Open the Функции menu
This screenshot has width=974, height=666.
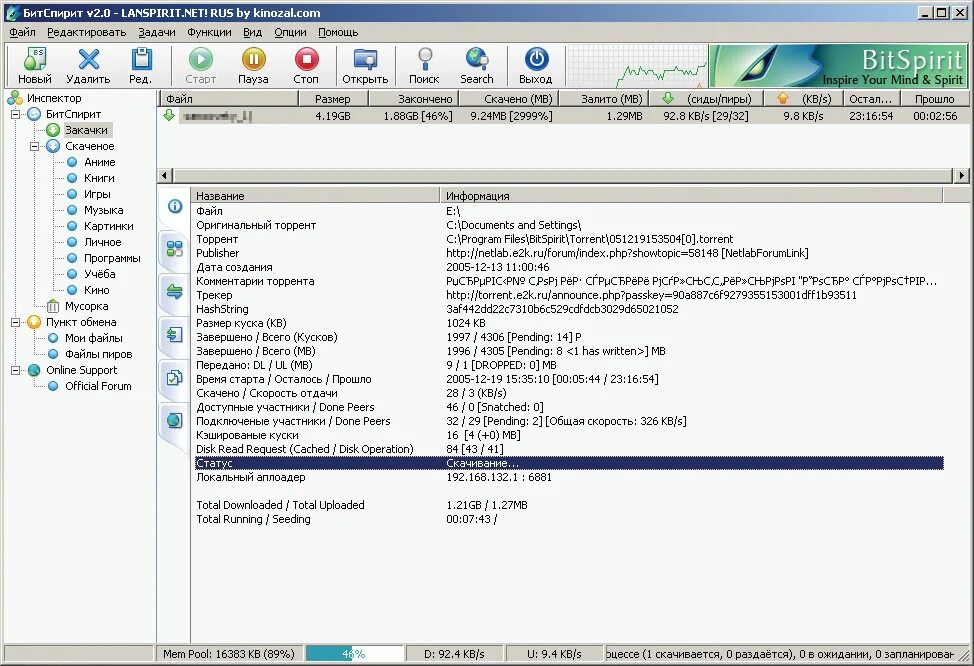(209, 32)
